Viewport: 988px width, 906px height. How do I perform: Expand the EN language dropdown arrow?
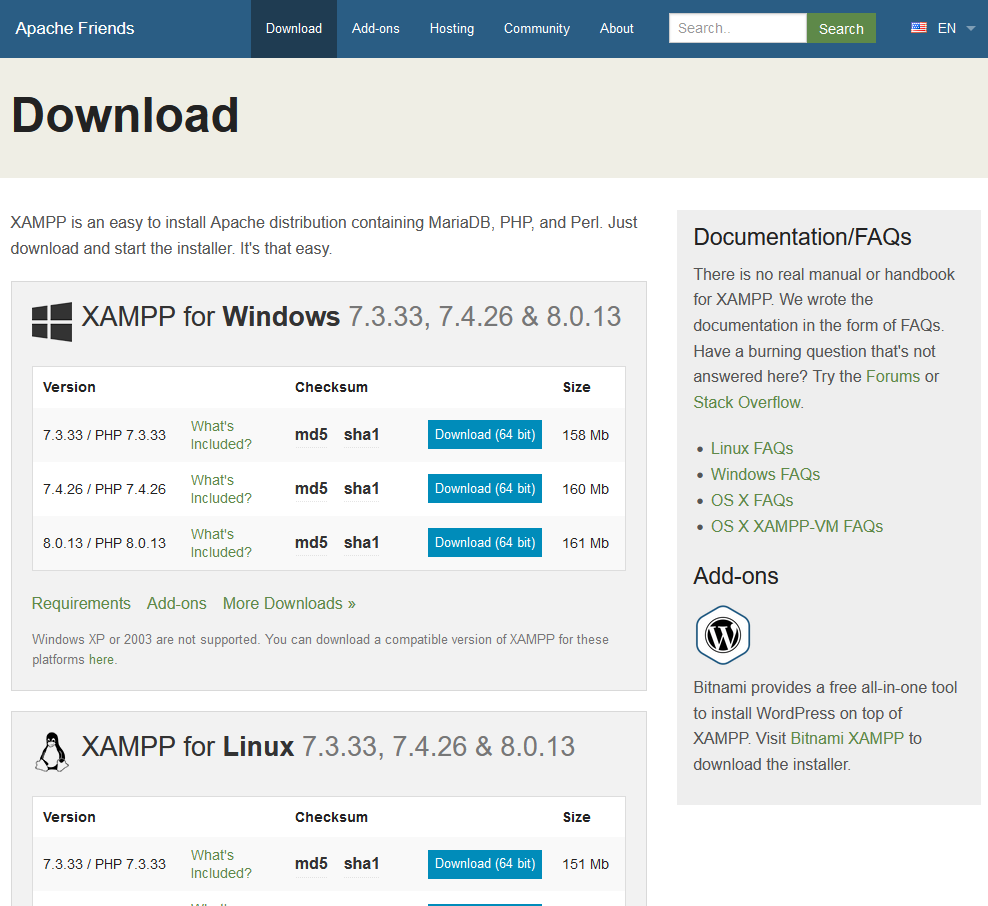coord(971,28)
